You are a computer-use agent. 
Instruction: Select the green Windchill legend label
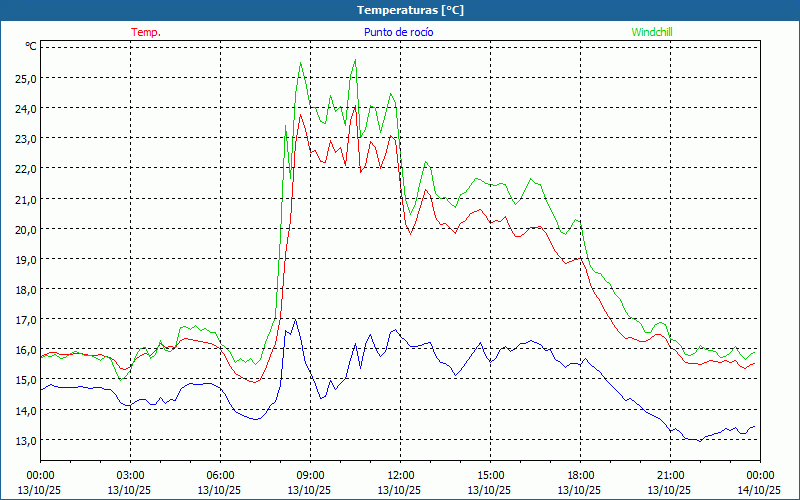tap(652, 32)
